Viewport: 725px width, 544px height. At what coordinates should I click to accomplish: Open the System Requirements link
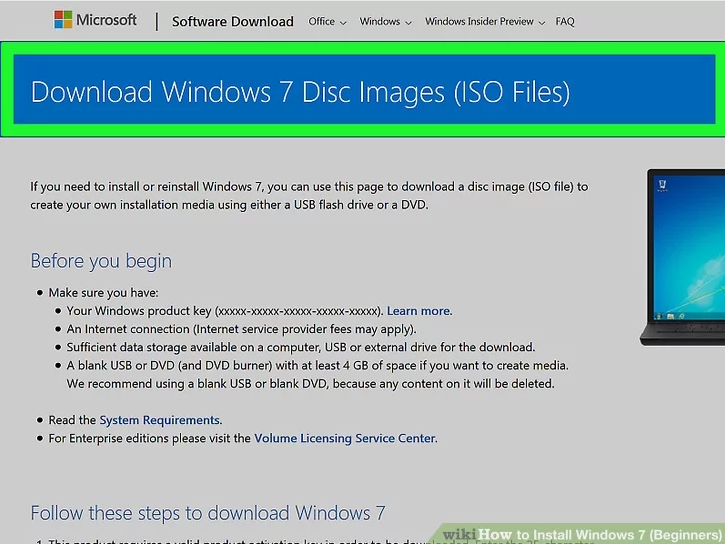pos(160,420)
